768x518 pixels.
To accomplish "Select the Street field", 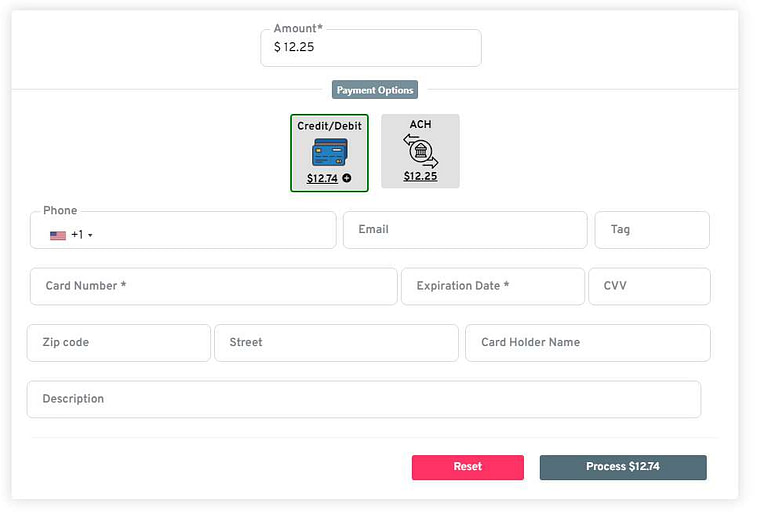I will [336, 343].
